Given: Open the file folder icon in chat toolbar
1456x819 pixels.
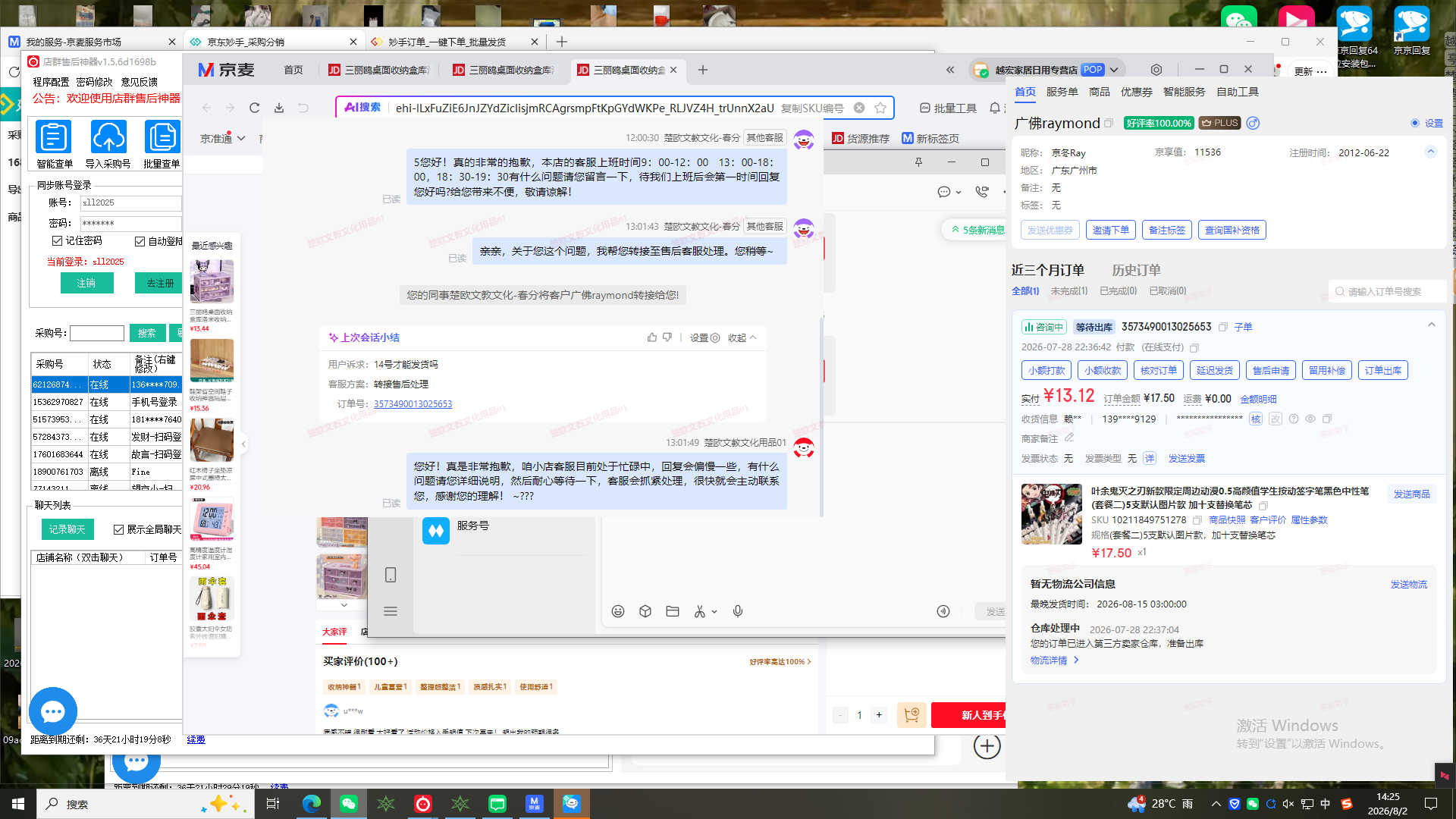Looking at the screenshot, I should 673,611.
